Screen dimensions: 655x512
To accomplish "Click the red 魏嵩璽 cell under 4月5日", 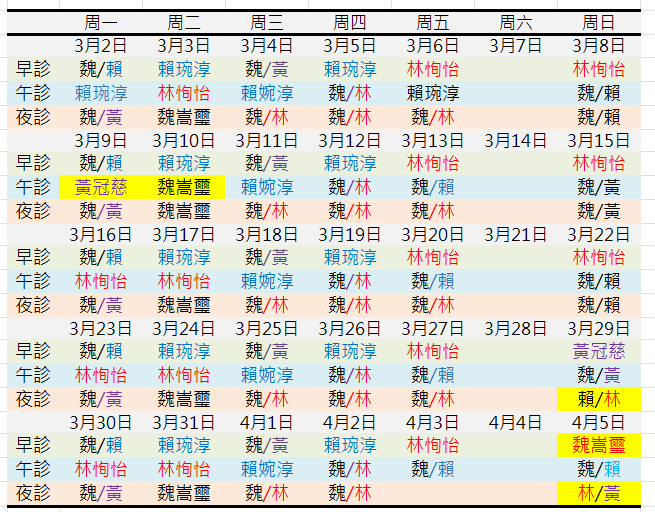I will pos(598,446).
